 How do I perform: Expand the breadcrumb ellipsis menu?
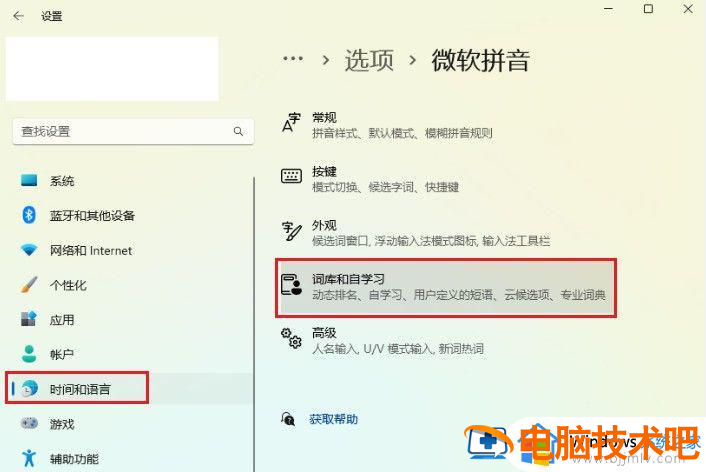tap(293, 59)
